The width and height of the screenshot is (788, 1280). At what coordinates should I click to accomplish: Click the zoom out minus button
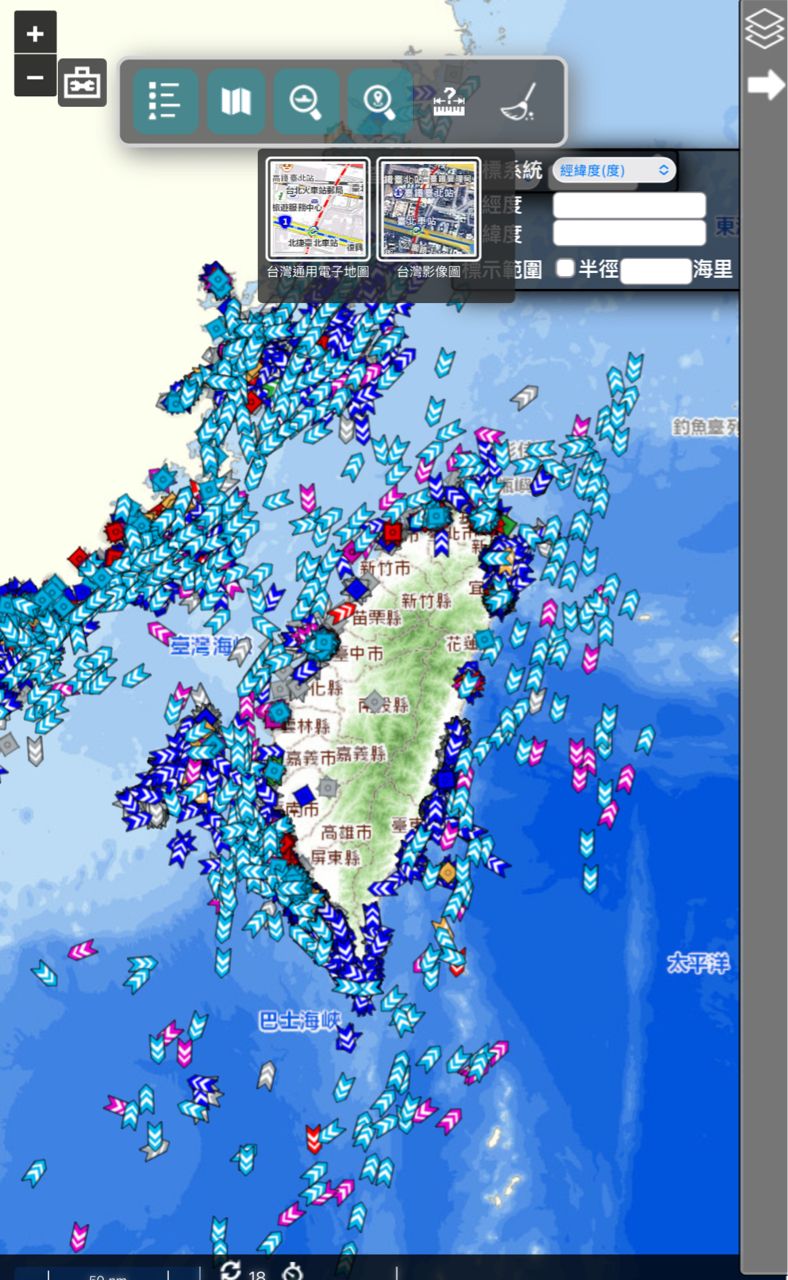[35, 76]
